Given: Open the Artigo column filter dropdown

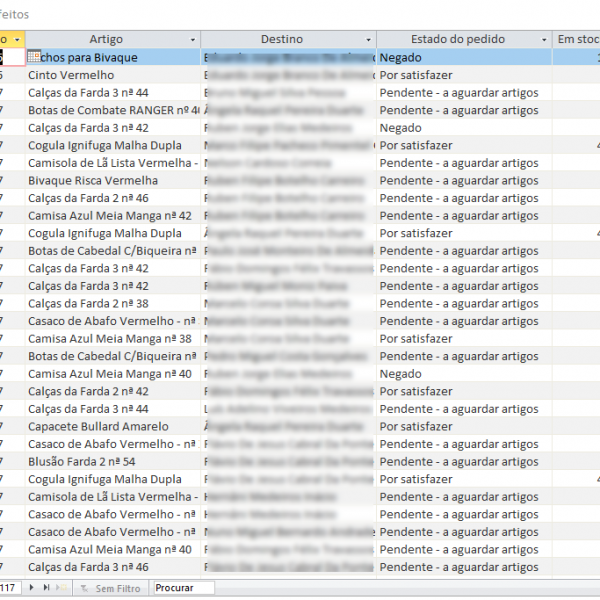Looking at the screenshot, I should point(190,40).
